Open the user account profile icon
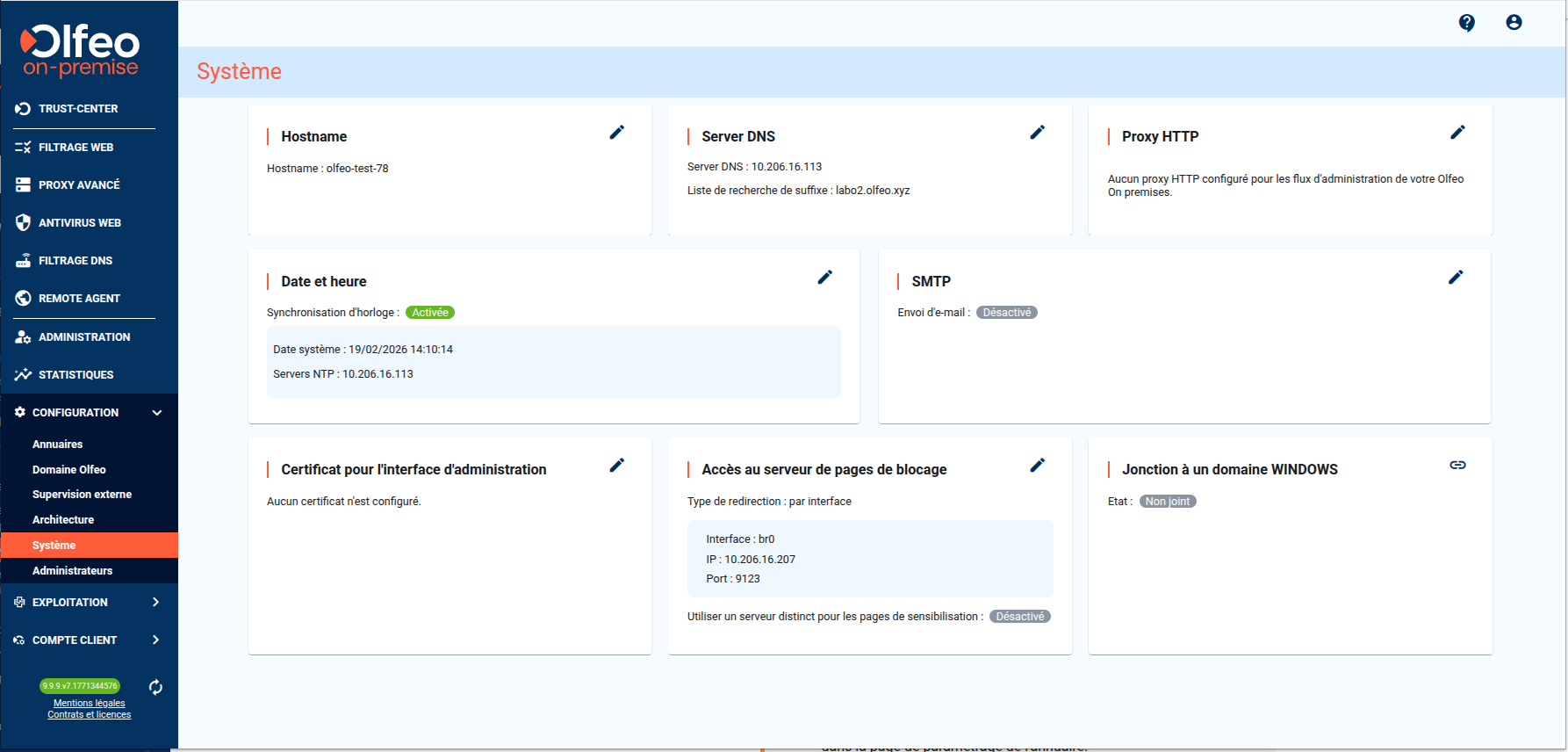 coord(1514,23)
